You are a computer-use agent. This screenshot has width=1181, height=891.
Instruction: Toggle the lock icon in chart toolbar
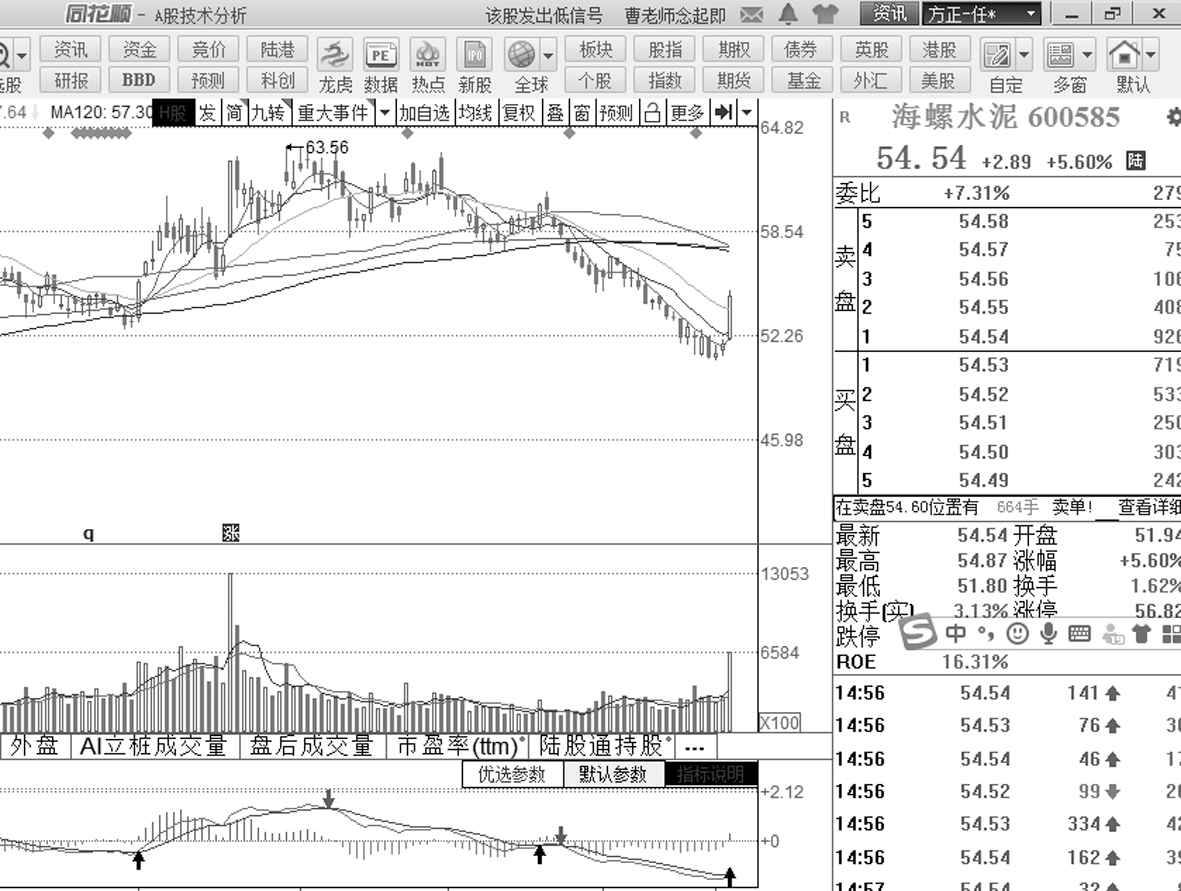[x=652, y=113]
